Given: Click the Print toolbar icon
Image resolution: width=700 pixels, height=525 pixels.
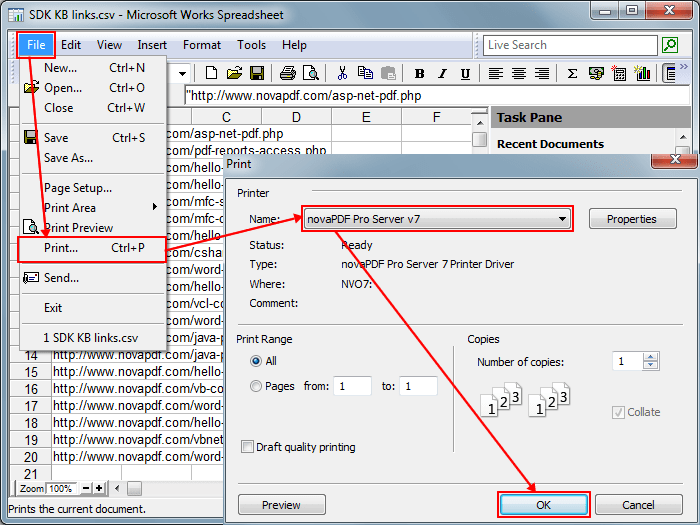Looking at the screenshot, I should (x=288, y=73).
